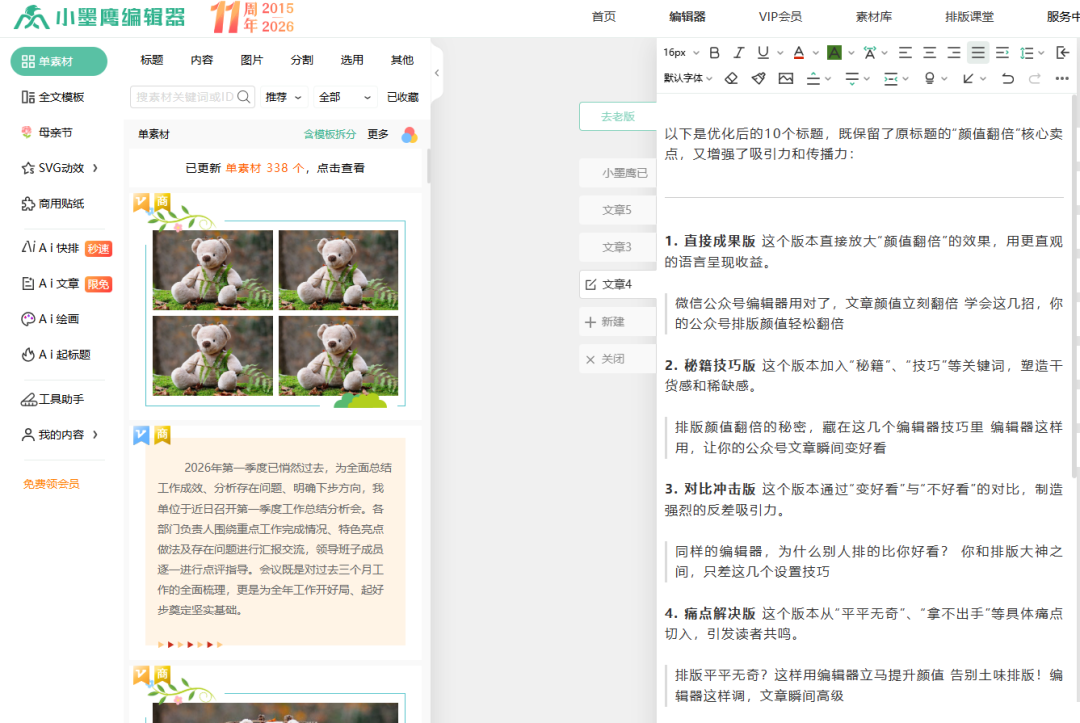Screen dimensions: 1080x723
Task: Open the 分割 material tab
Action: 302,60
